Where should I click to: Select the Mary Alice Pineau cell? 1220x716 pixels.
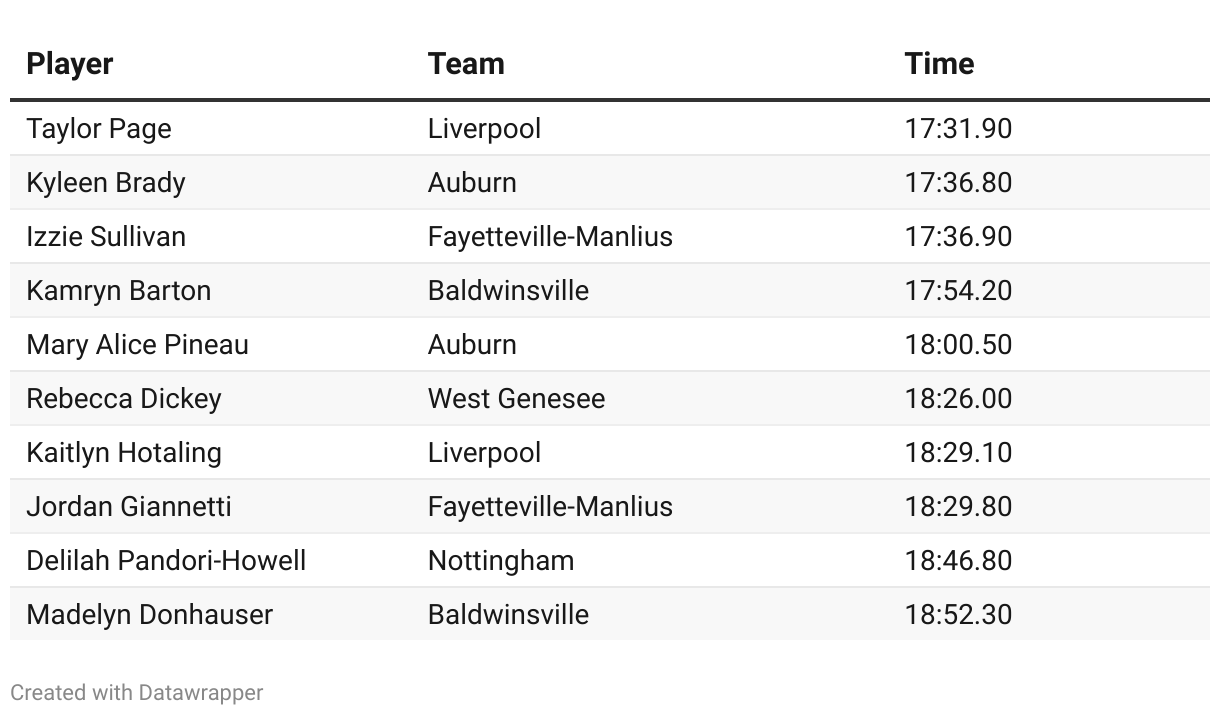[x=138, y=345]
